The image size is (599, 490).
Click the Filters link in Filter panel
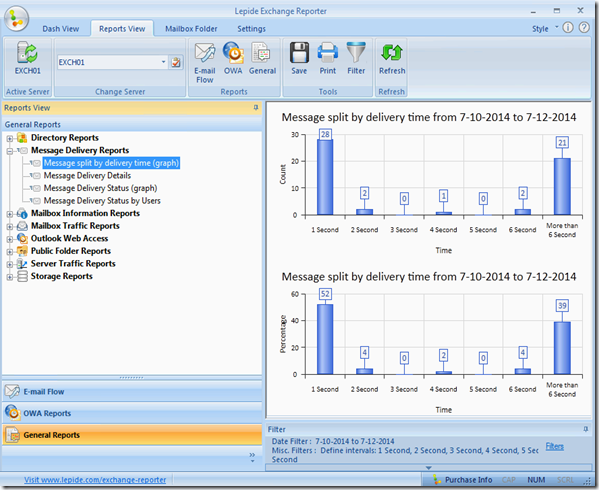554,446
